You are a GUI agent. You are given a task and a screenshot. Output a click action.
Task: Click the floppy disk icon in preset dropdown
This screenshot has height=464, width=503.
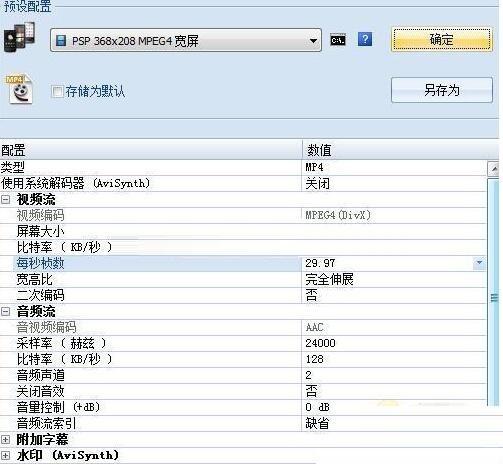(61, 41)
